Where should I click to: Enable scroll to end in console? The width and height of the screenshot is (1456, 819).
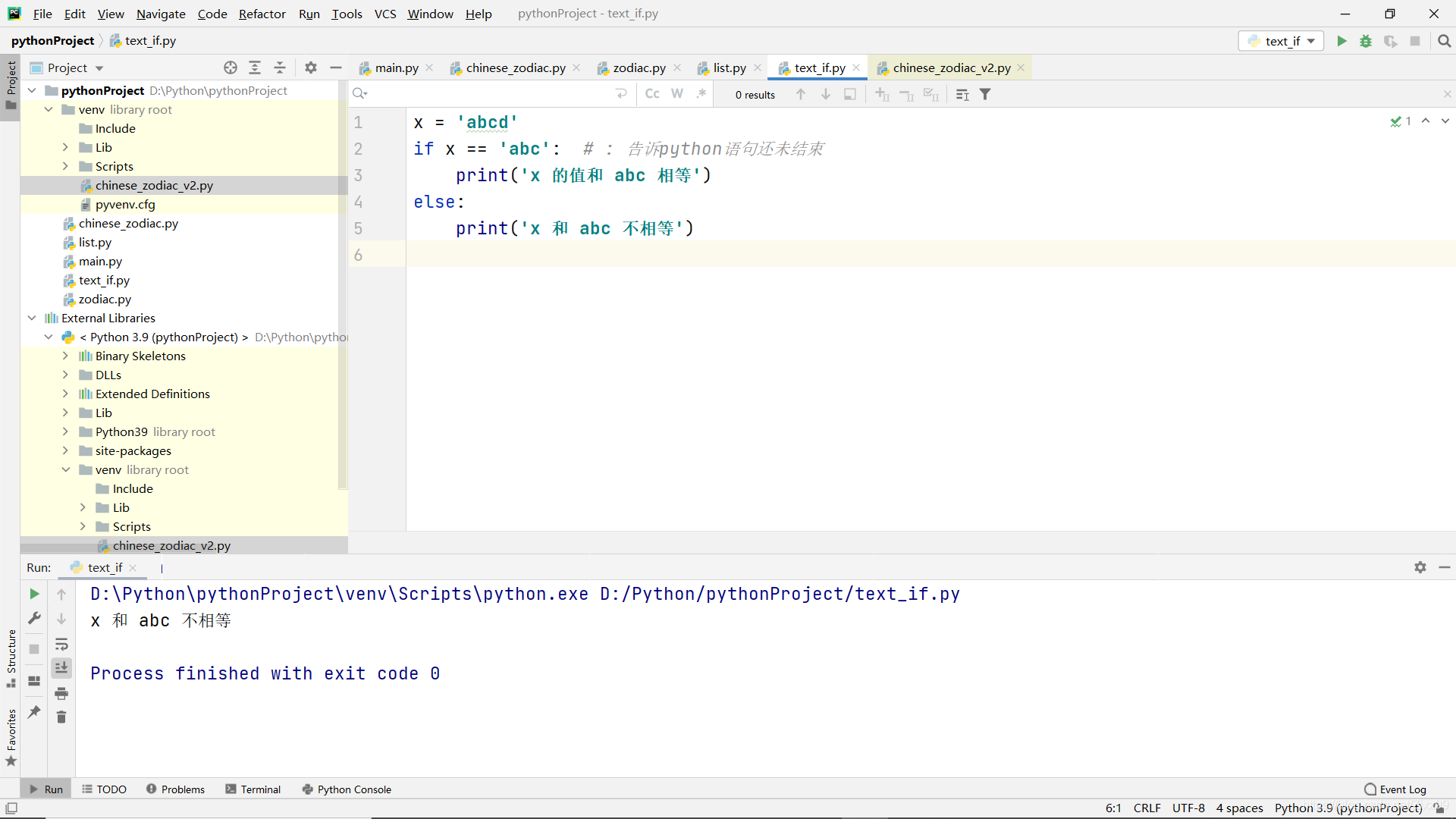[61, 667]
